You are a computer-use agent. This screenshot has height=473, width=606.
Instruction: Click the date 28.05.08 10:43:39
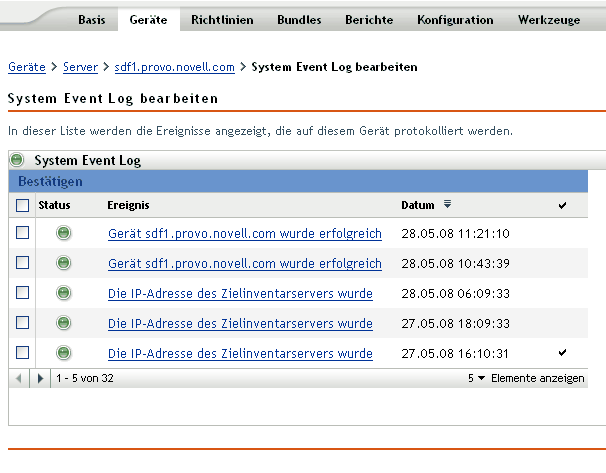[455, 264]
